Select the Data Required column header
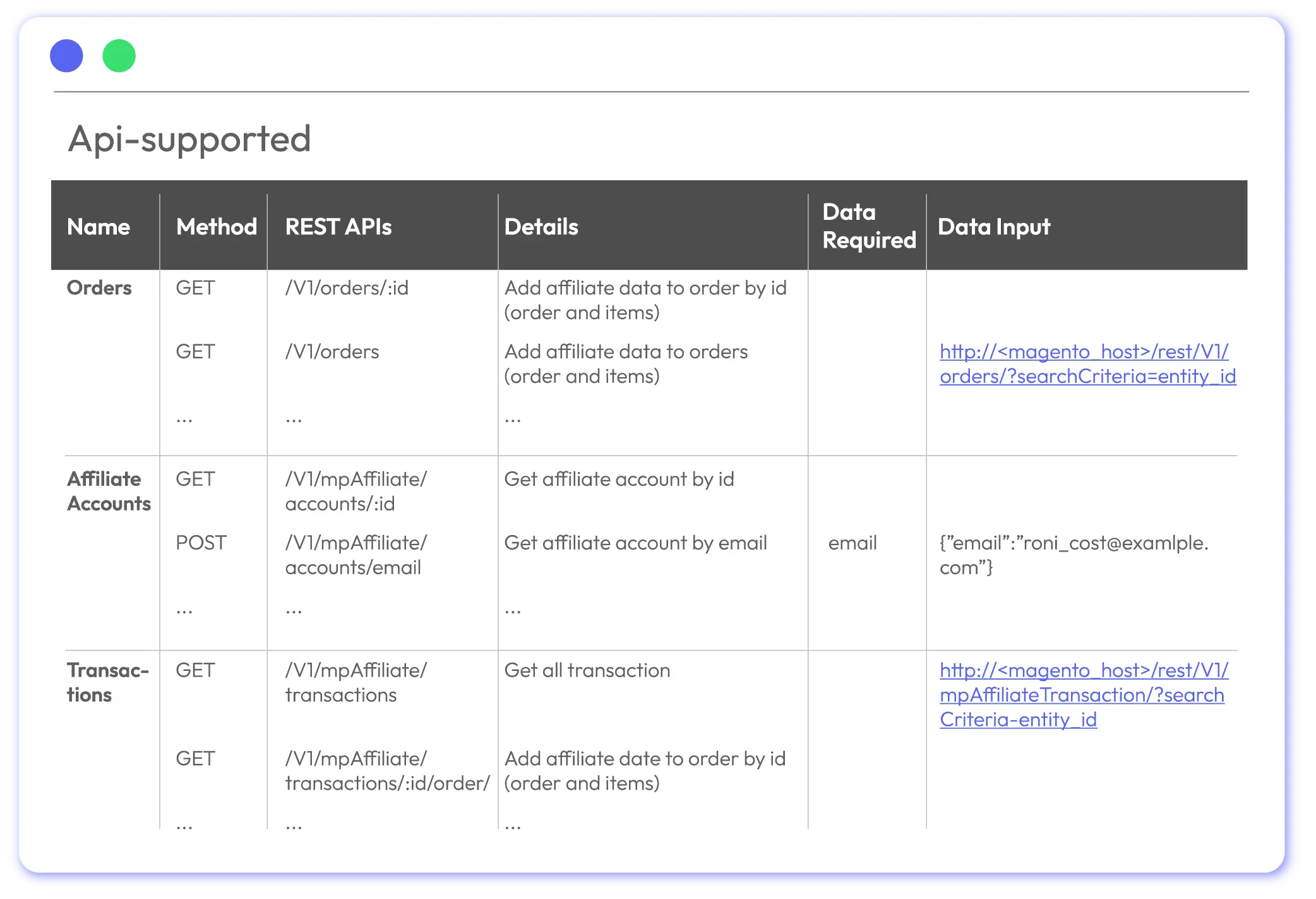The width and height of the screenshot is (1316, 899). [x=868, y=226]
